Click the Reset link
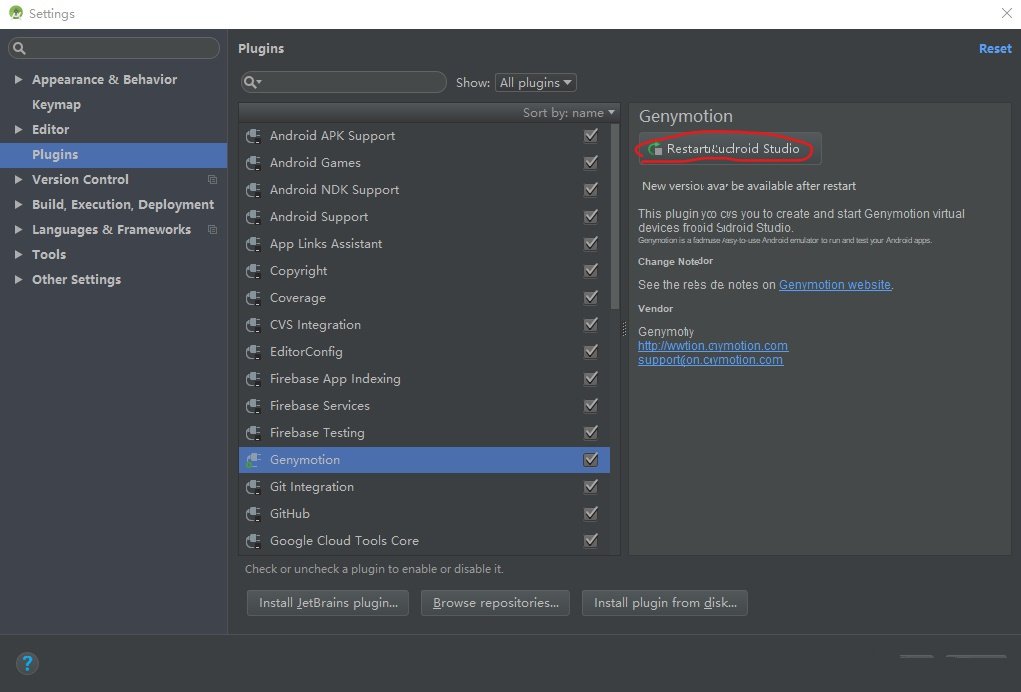 pyautogui.click(x=995, y=49)
